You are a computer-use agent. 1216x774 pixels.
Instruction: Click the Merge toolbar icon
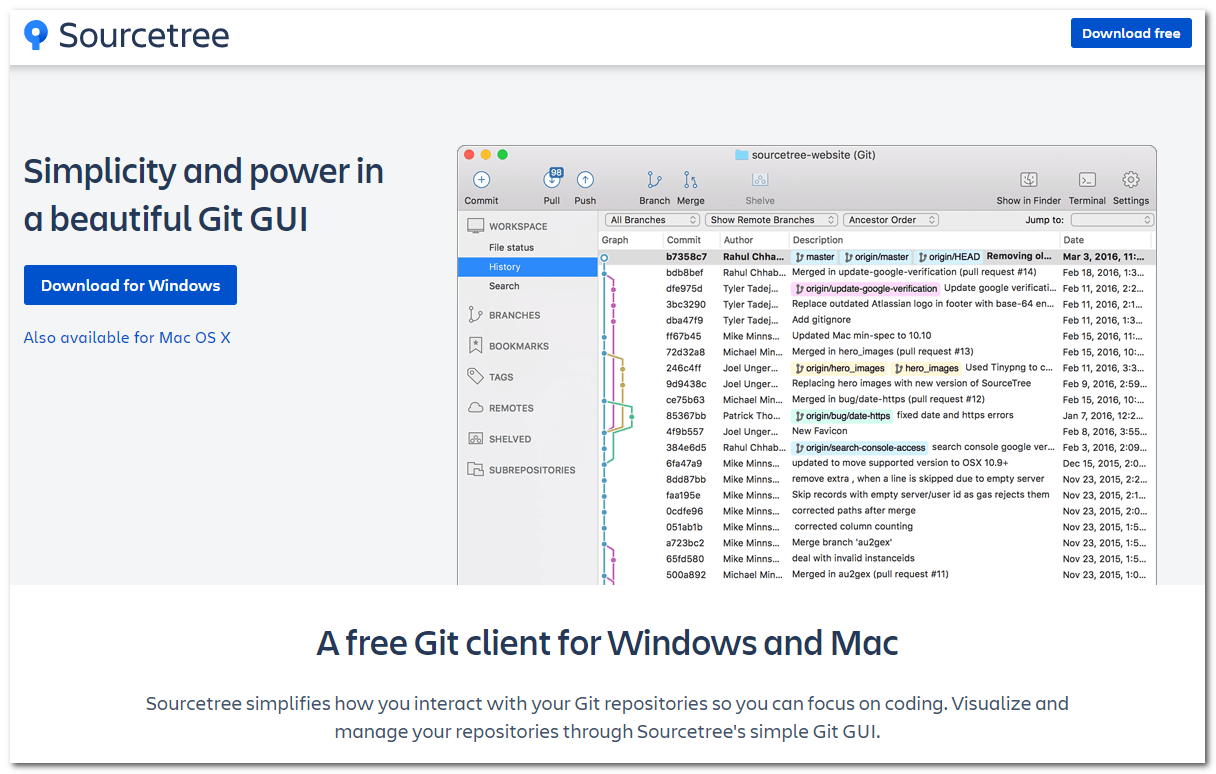pos(690,180)
